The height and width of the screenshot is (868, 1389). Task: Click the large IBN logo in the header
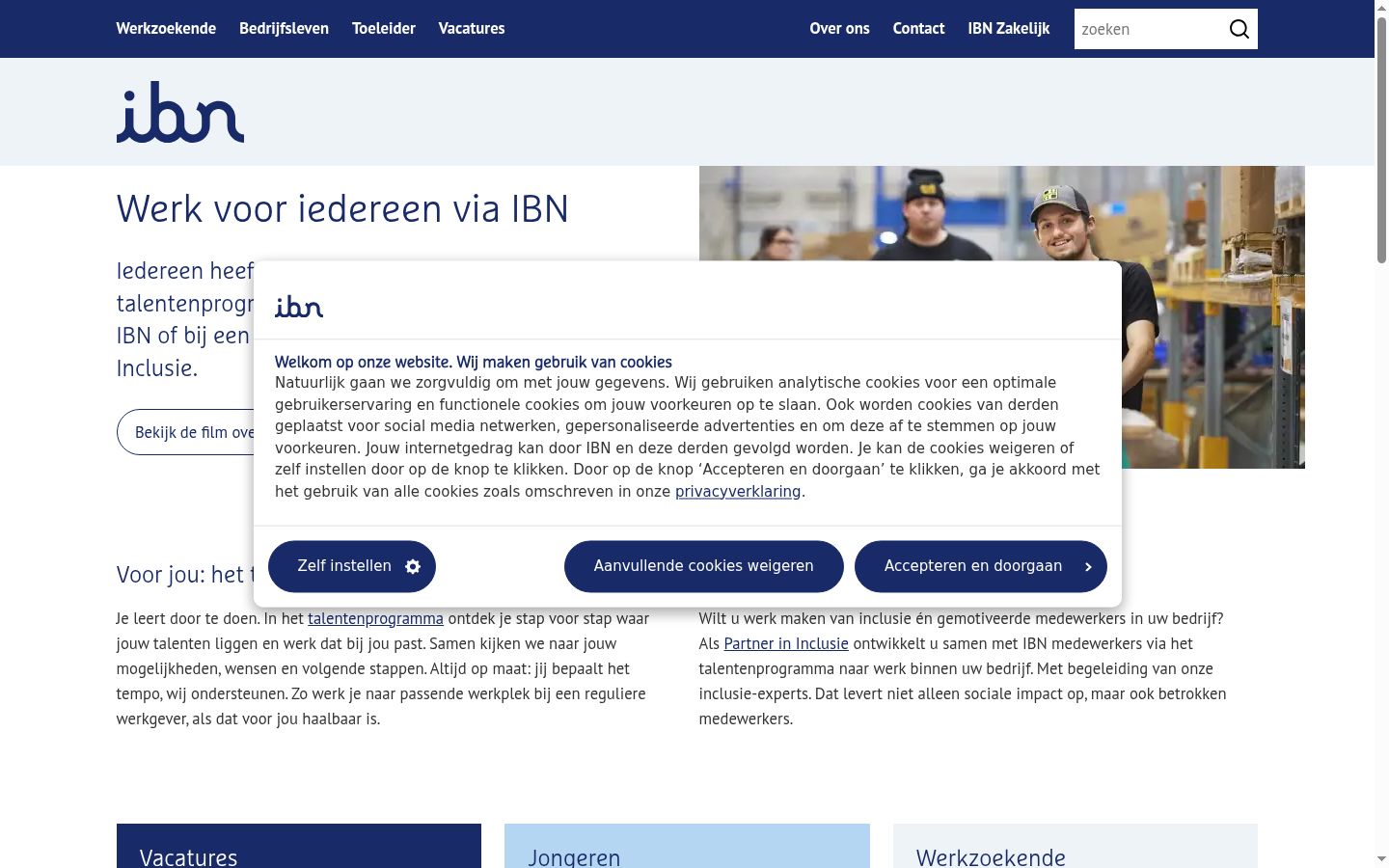pyautogui.click(x=180, y=112)
